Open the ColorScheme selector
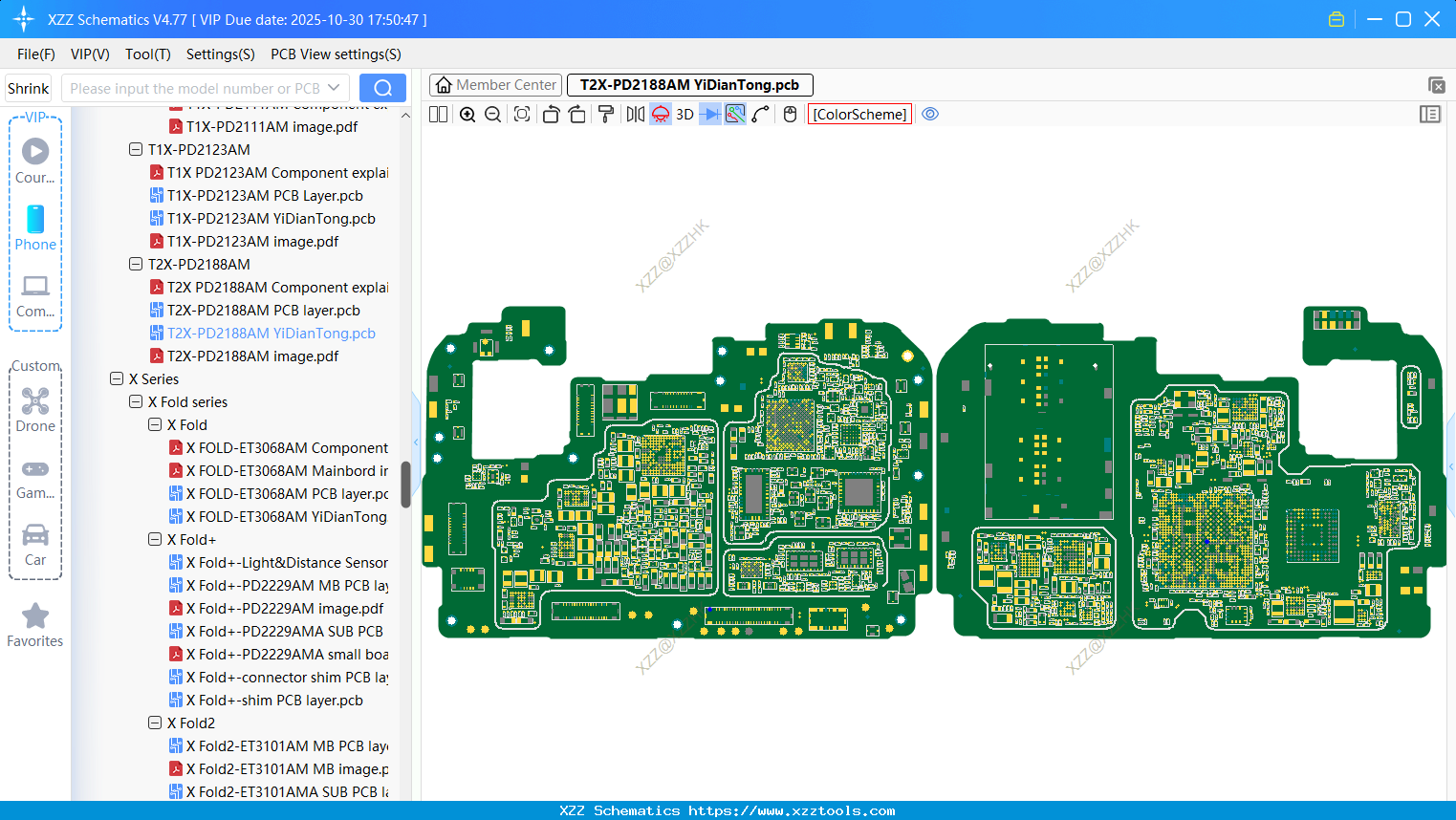The height and width of the screenshot is (820, 1456). (x=858, y=114)
